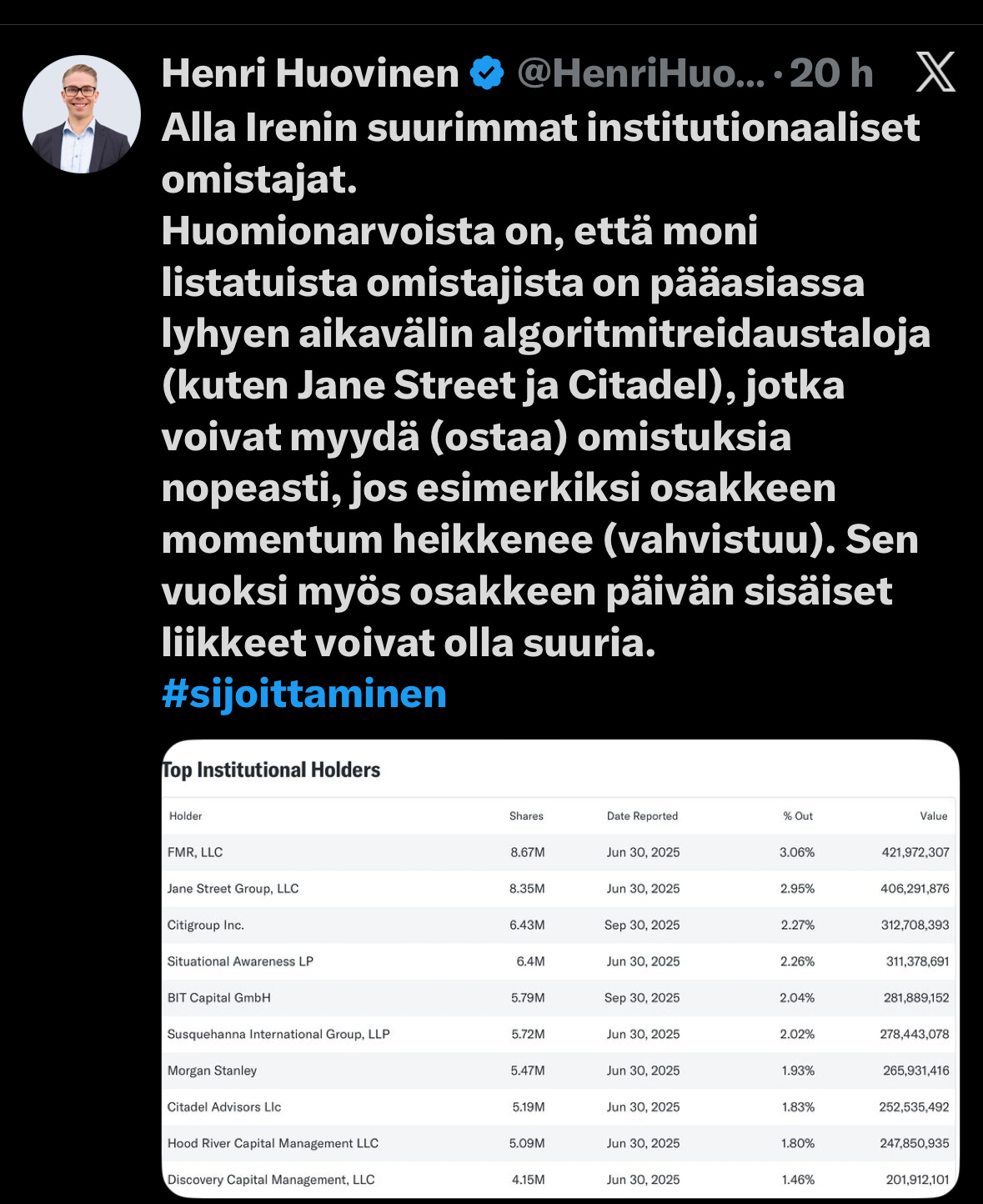Click the 20 h timestamp
The width and height of the screenshot is (983, 1204).
coord(831,73)
